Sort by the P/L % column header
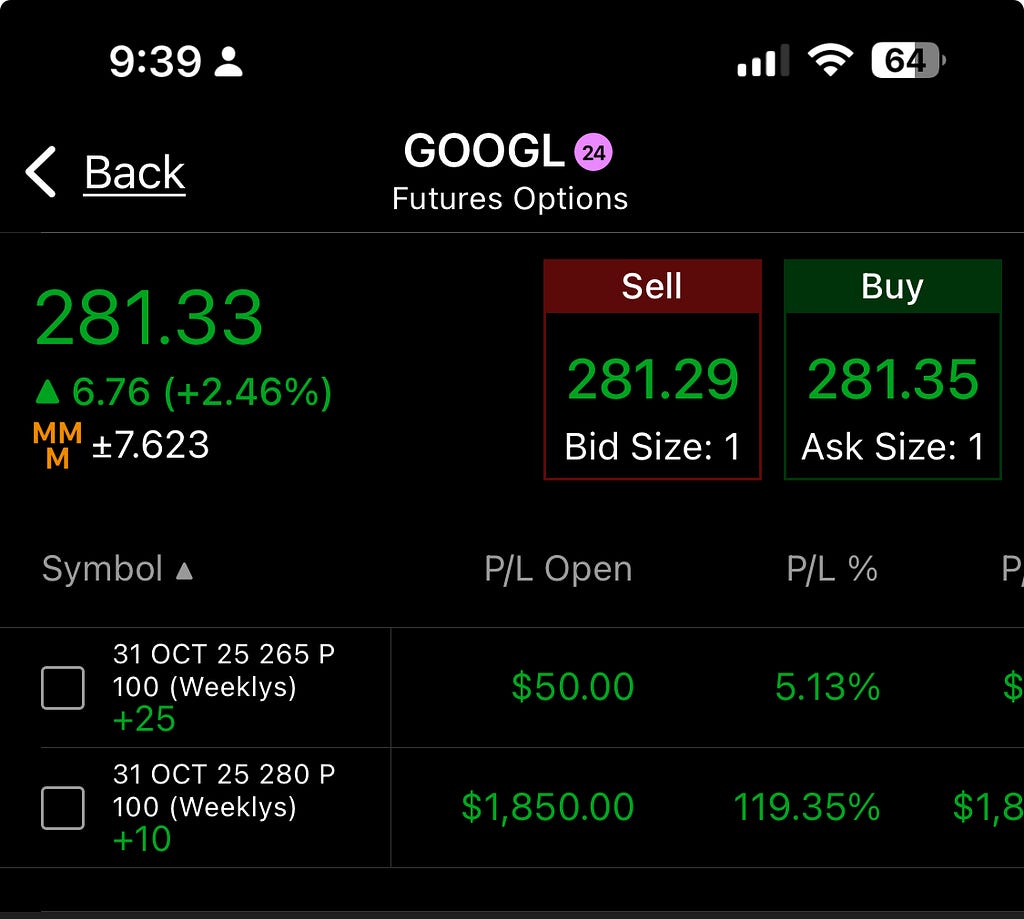 pos(832,569)
